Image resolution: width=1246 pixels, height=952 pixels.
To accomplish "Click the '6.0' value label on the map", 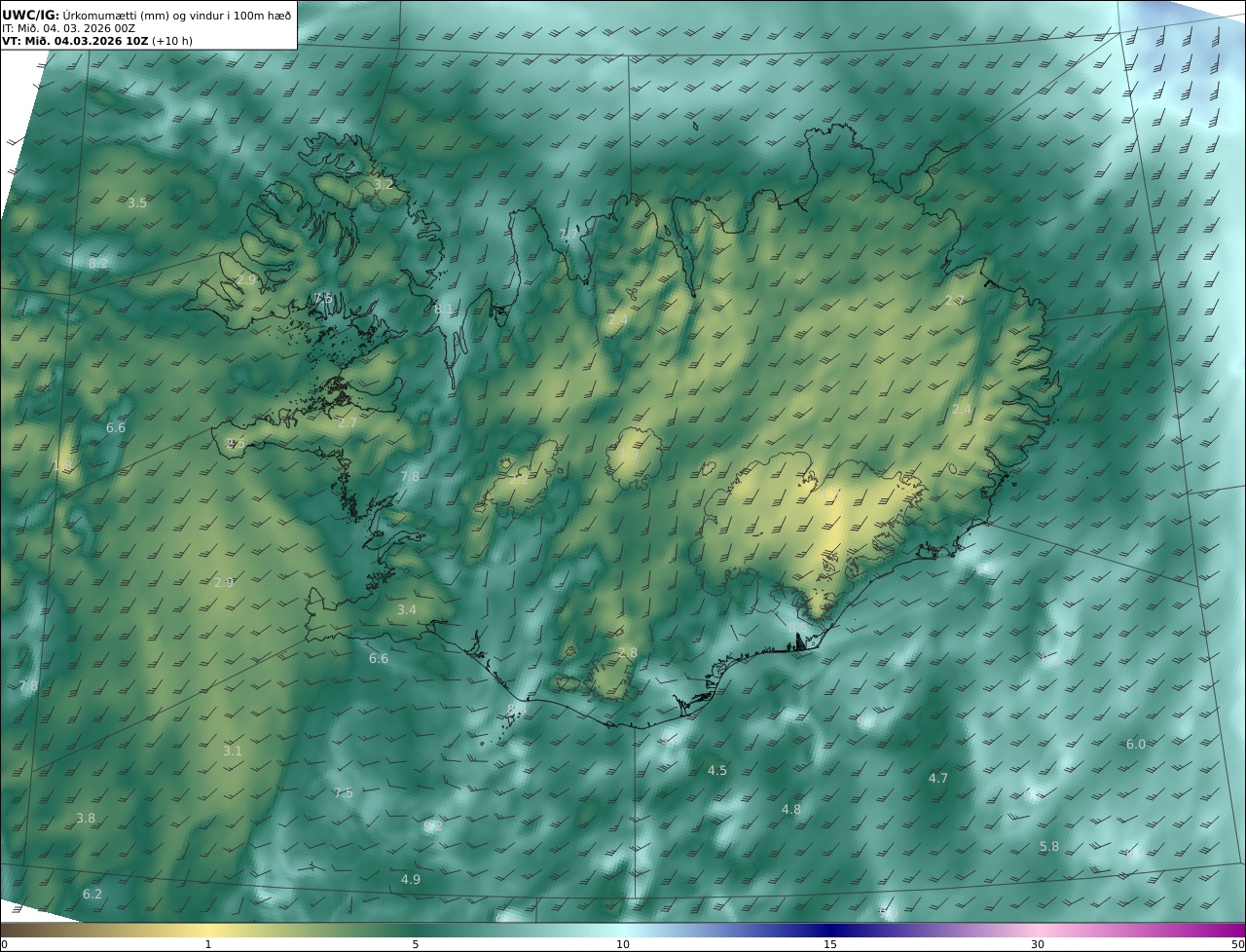I will (x=1136, y=745).
